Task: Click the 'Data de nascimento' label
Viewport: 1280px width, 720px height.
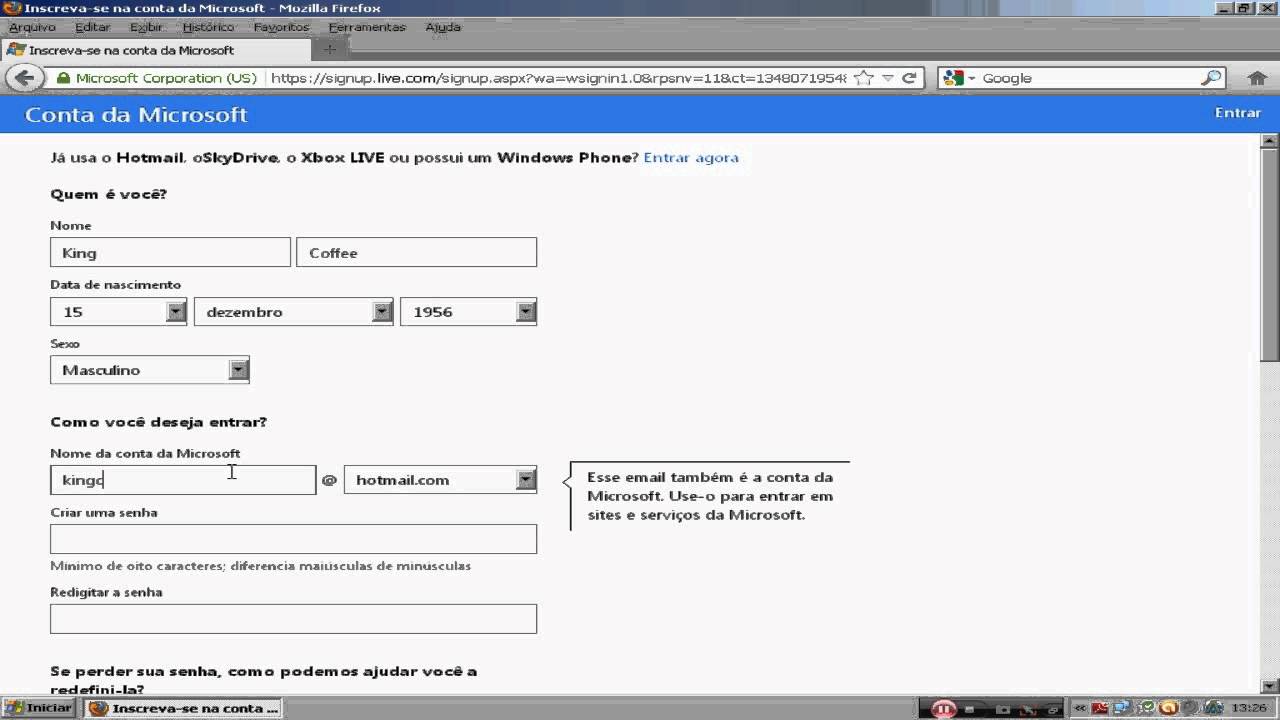Action: tap(116, 285)
